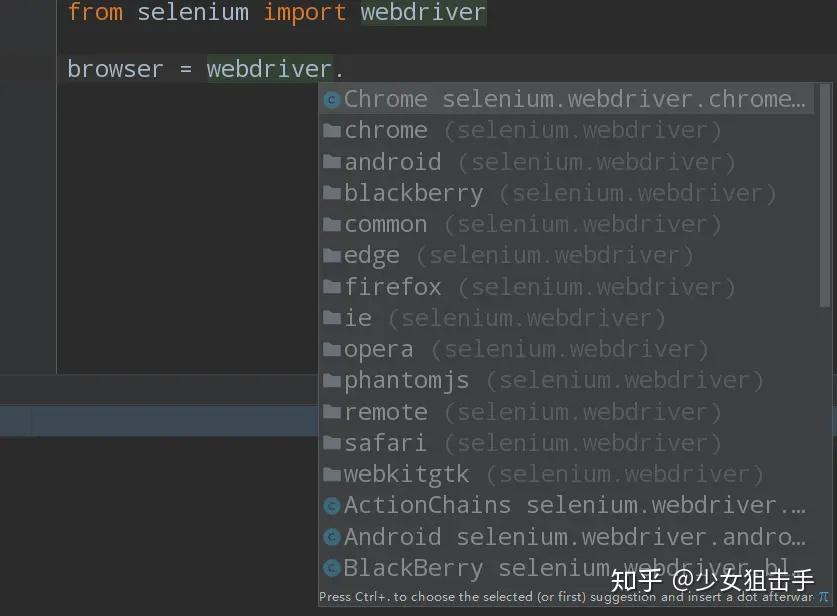Select the ie package suggestion
837x616 pixels.
tap(358, 318)
